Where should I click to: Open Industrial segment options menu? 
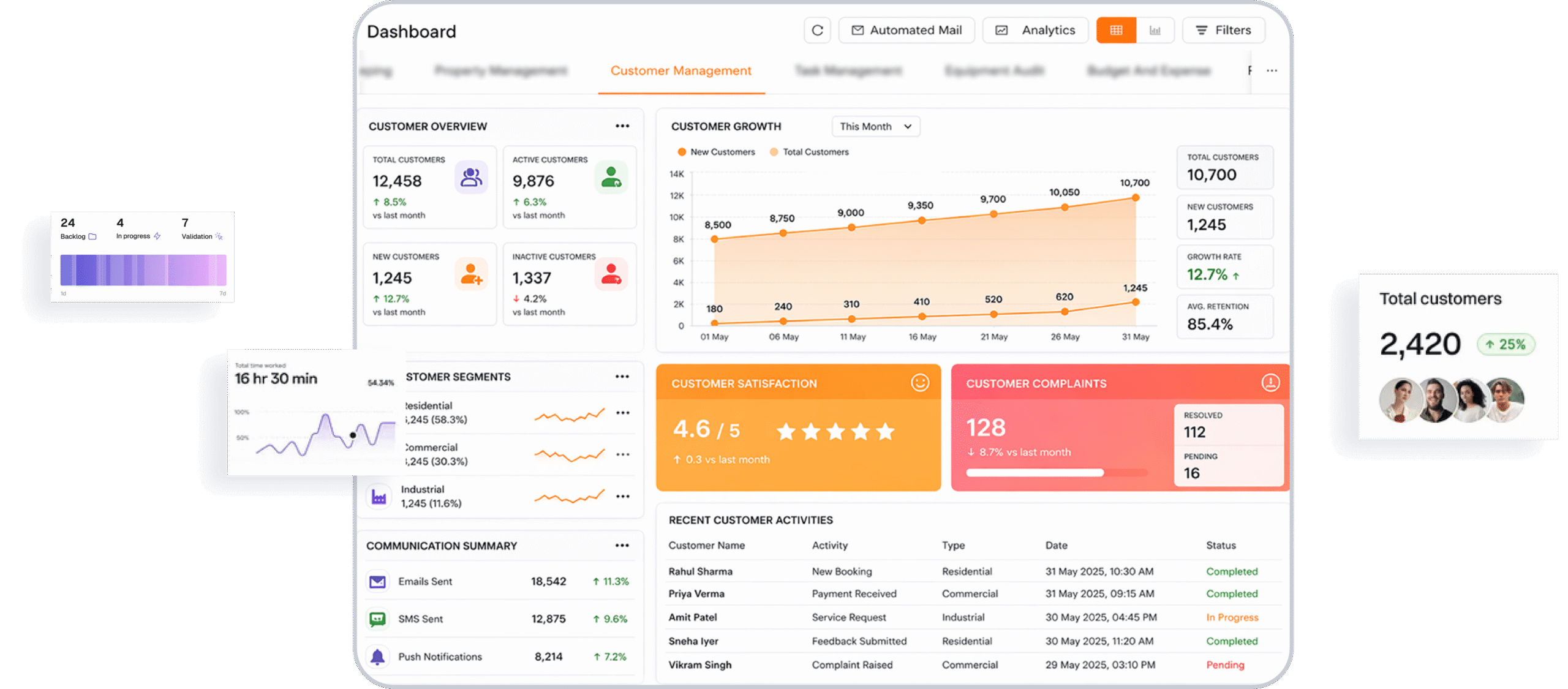[x=622, y=496]
